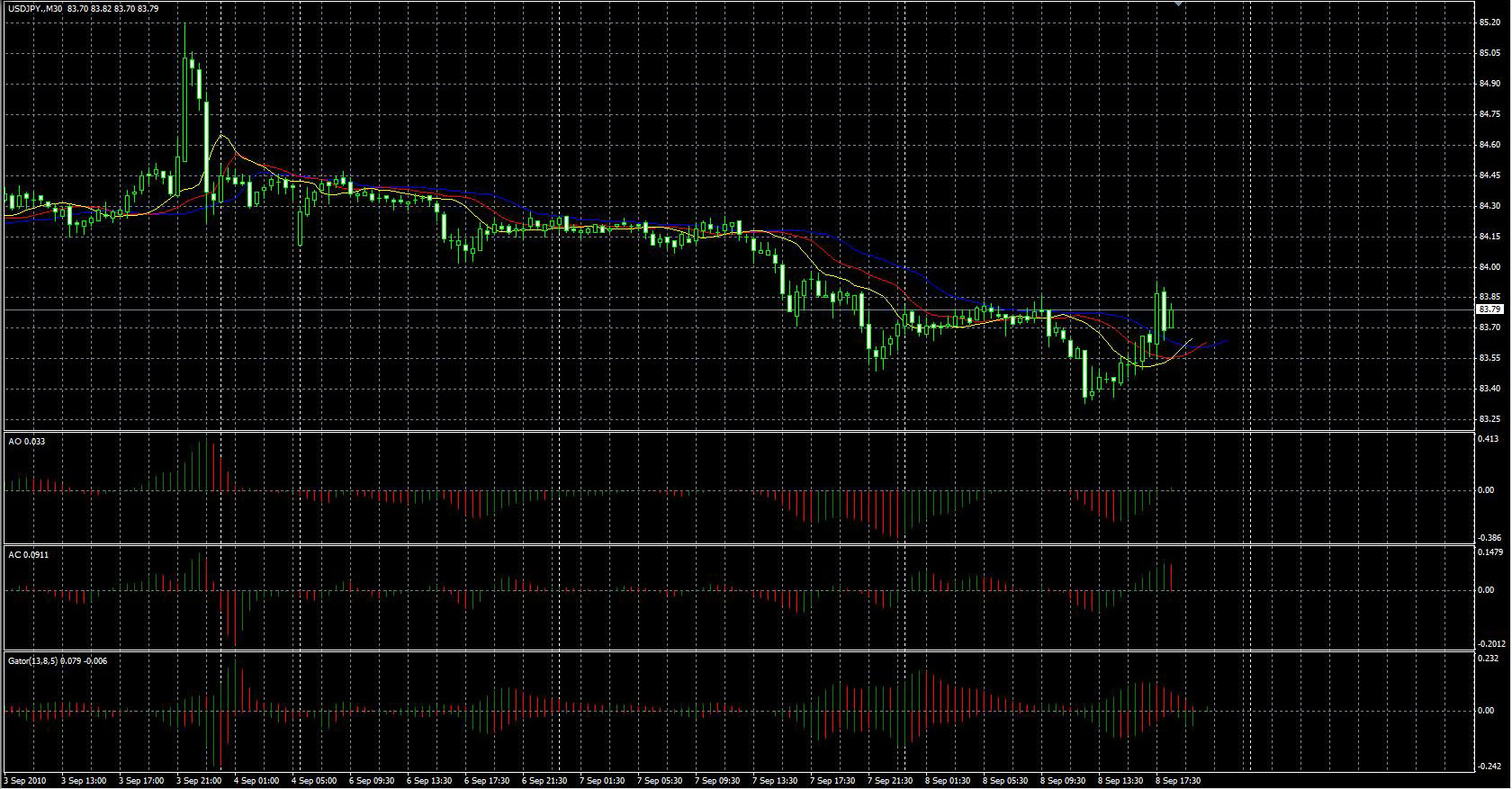Image resolution: width=1512 pixels, height=789 pixels.
Task: Click the 84.00 price scale label
Action: click(1489, 267)
